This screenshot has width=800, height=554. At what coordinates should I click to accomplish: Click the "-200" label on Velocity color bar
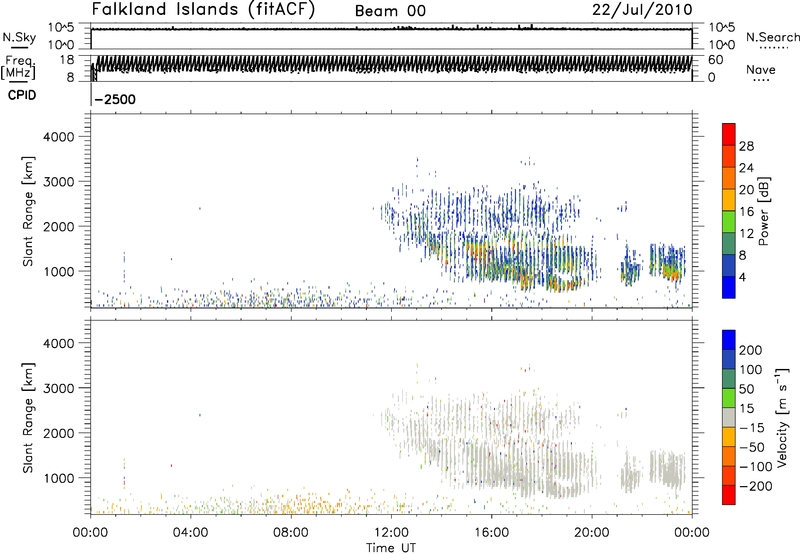pyautogui.click(x=754, y=486)
